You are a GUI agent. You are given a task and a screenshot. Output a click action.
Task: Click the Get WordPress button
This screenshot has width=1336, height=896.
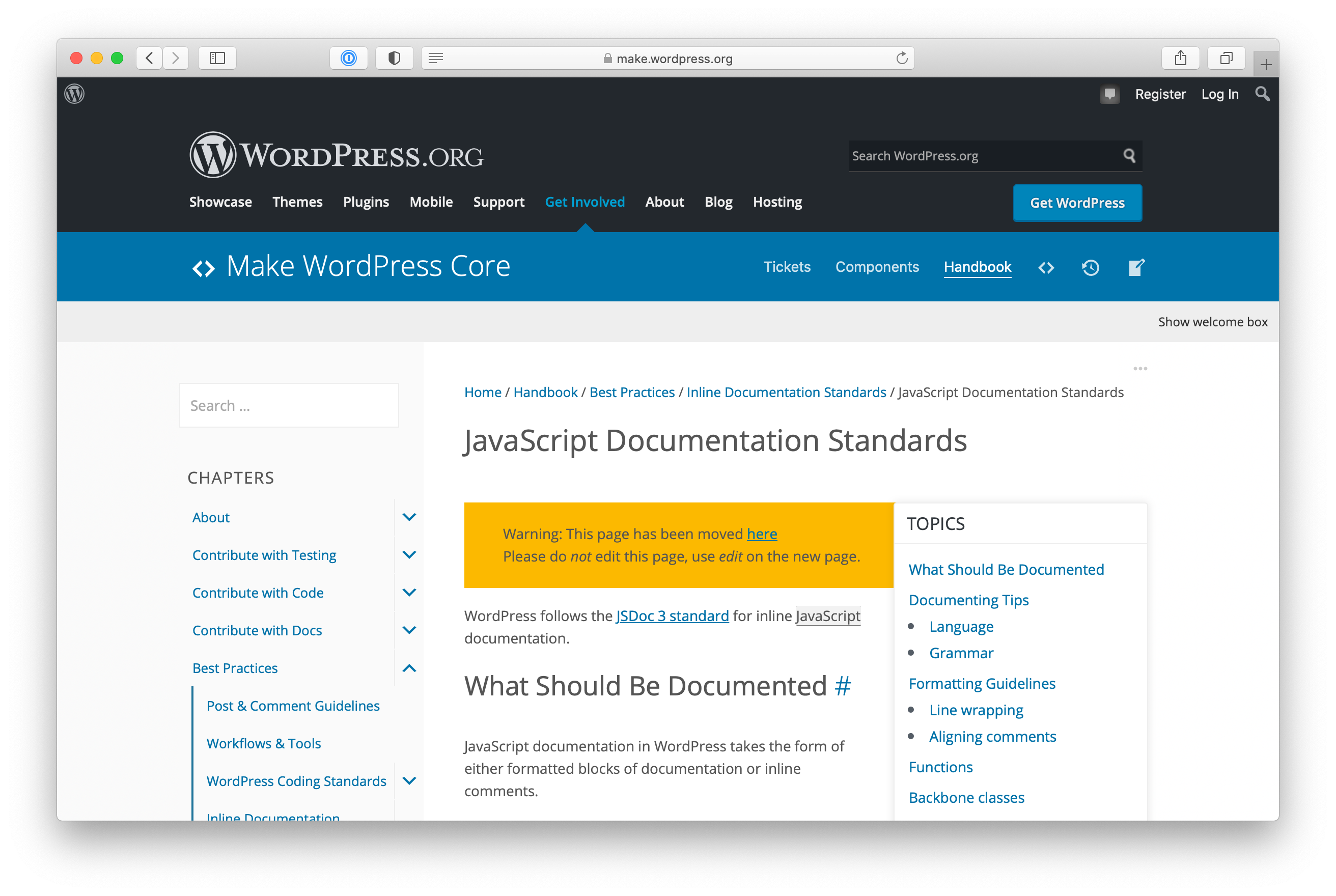point(1077,203)
